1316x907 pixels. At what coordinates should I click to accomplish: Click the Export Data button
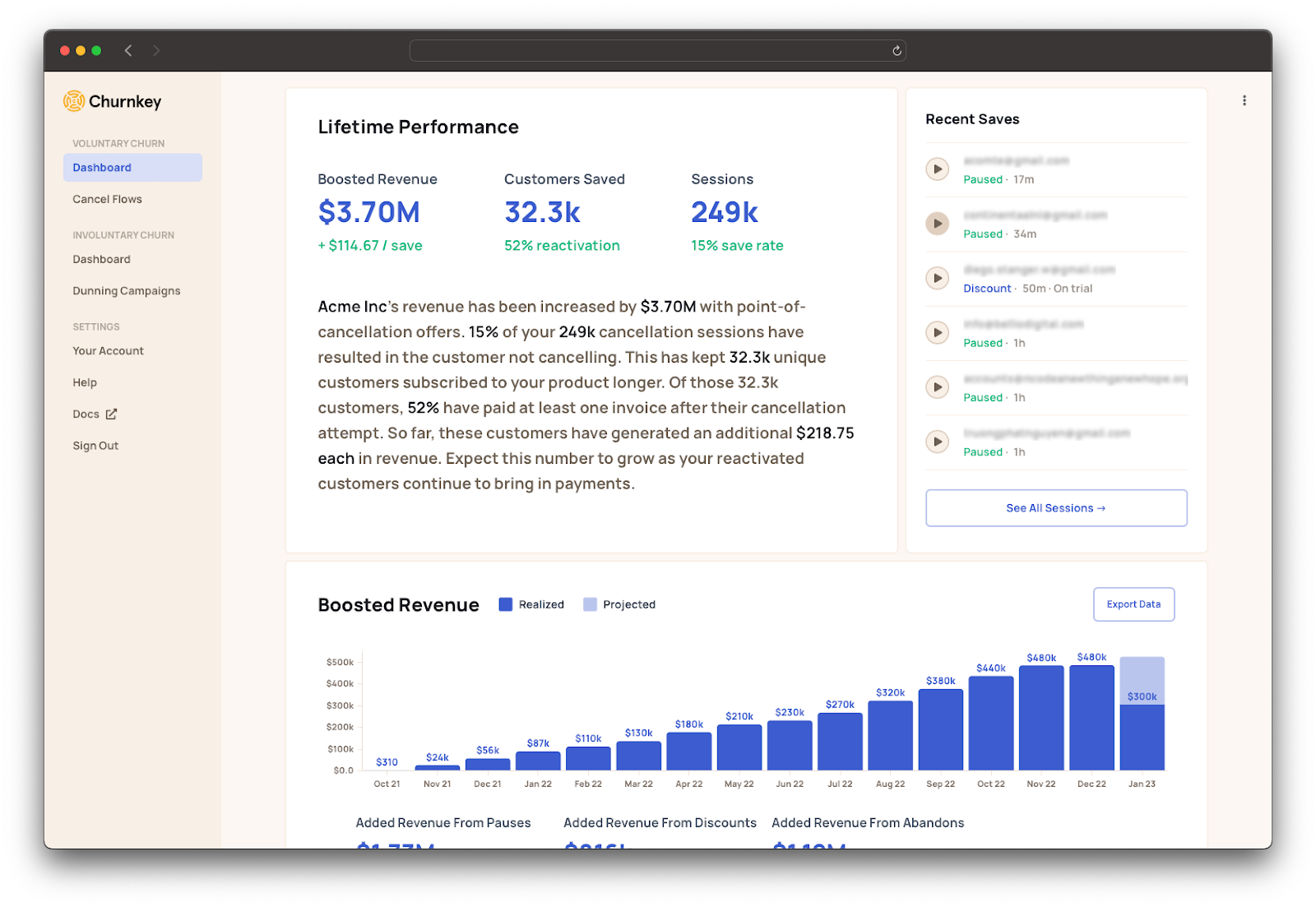(1133, 604)
